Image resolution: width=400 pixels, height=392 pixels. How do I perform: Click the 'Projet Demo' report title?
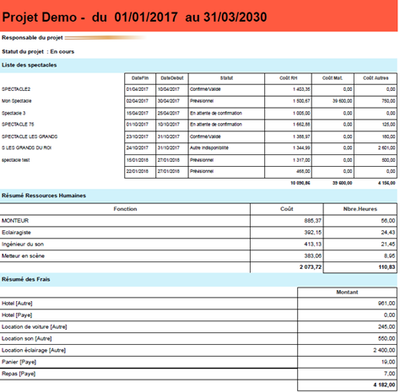pyautogui.click(x=134, y=17)
